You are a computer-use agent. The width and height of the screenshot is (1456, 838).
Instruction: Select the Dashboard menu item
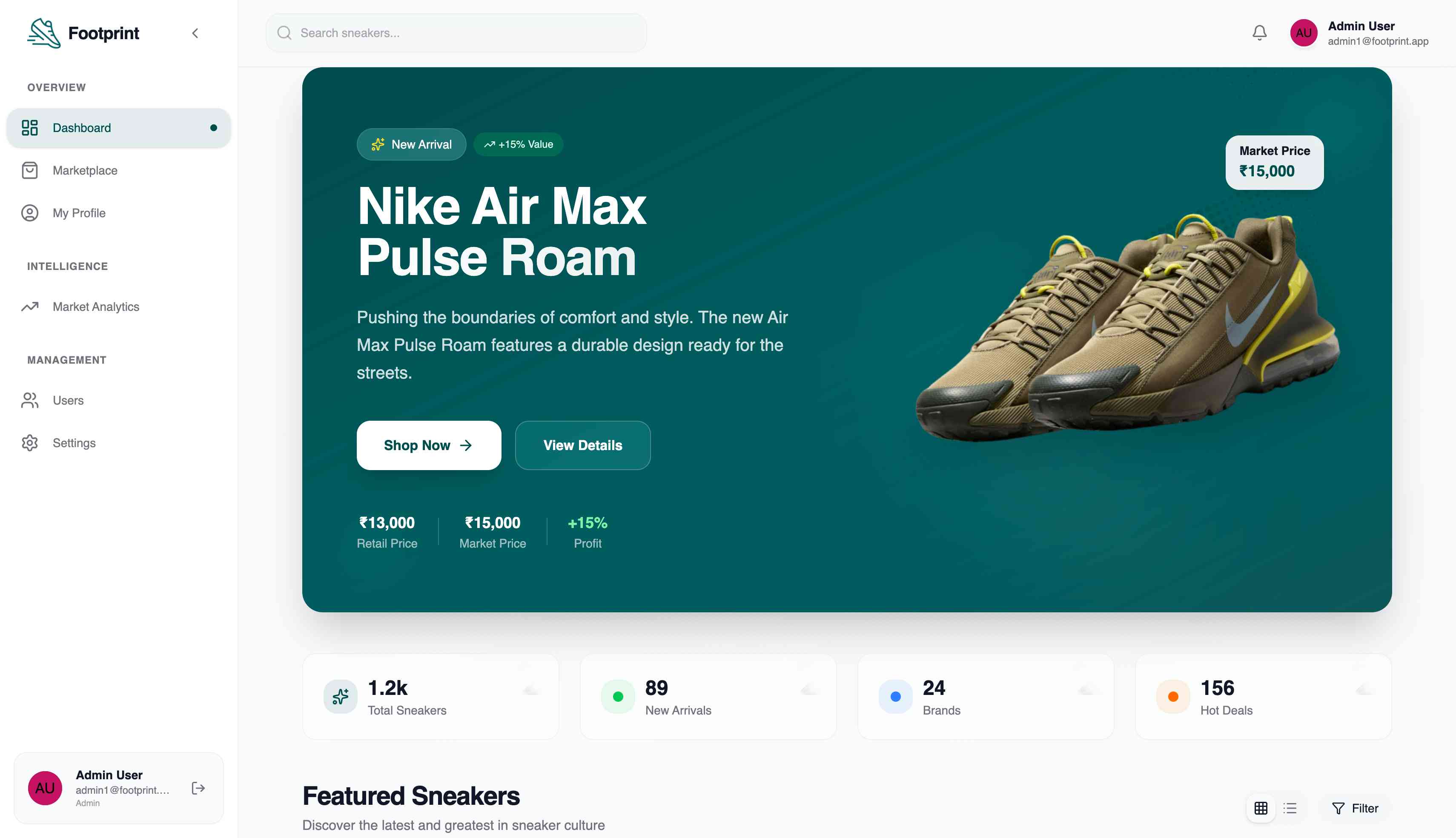(x=118, y=128)
